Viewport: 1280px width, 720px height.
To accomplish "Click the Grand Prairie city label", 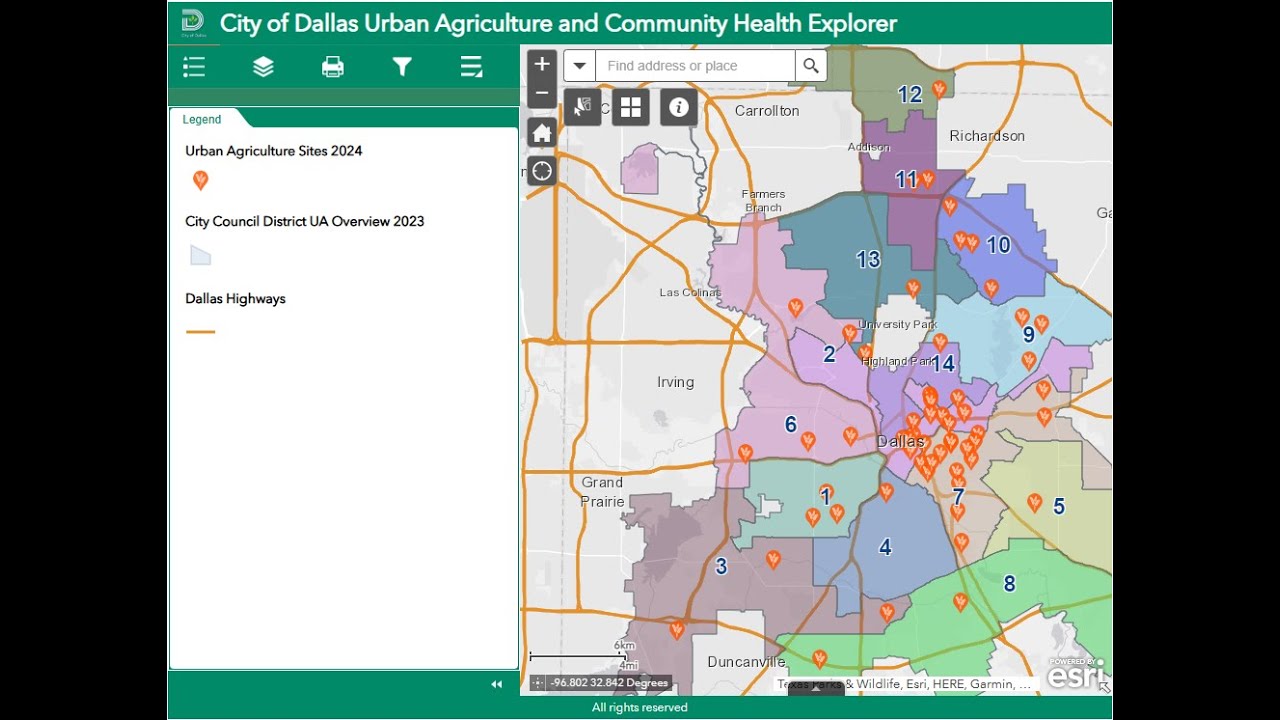I will [602, 492].
